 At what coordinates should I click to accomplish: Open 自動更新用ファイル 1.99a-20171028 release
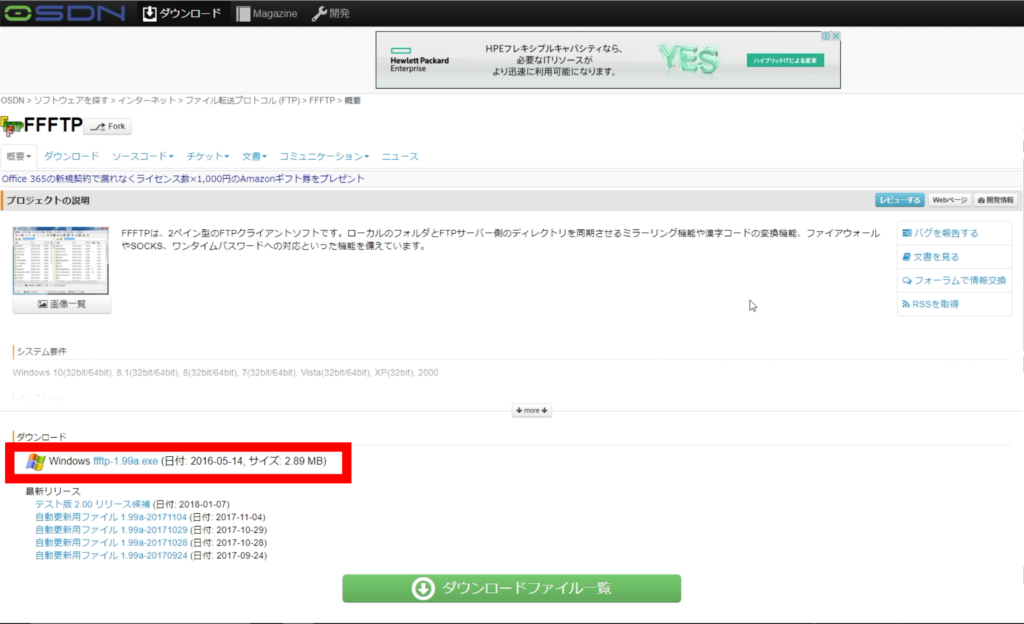(x=111, y=543)
